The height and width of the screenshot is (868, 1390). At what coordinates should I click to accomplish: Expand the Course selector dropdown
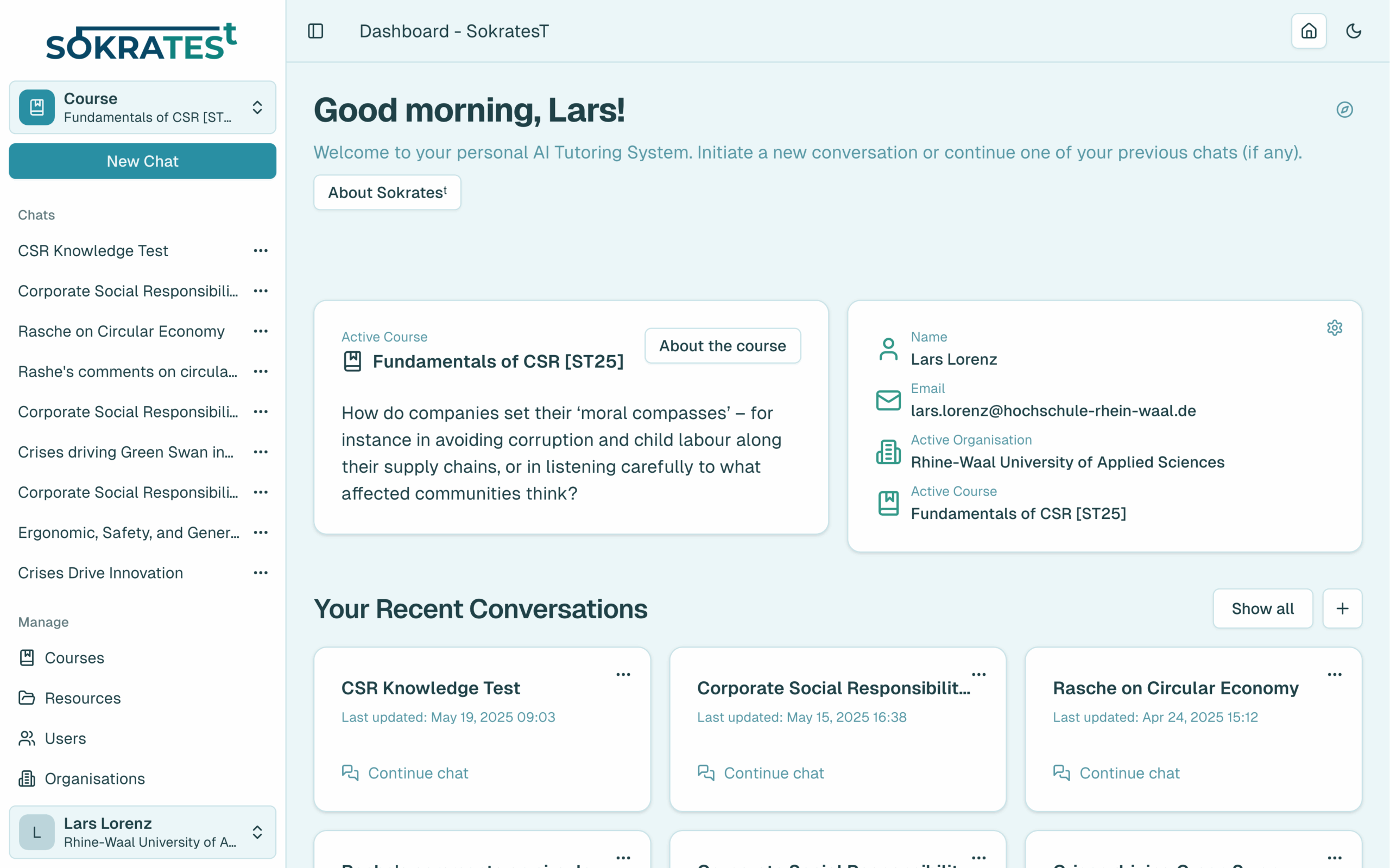[142, 107]
